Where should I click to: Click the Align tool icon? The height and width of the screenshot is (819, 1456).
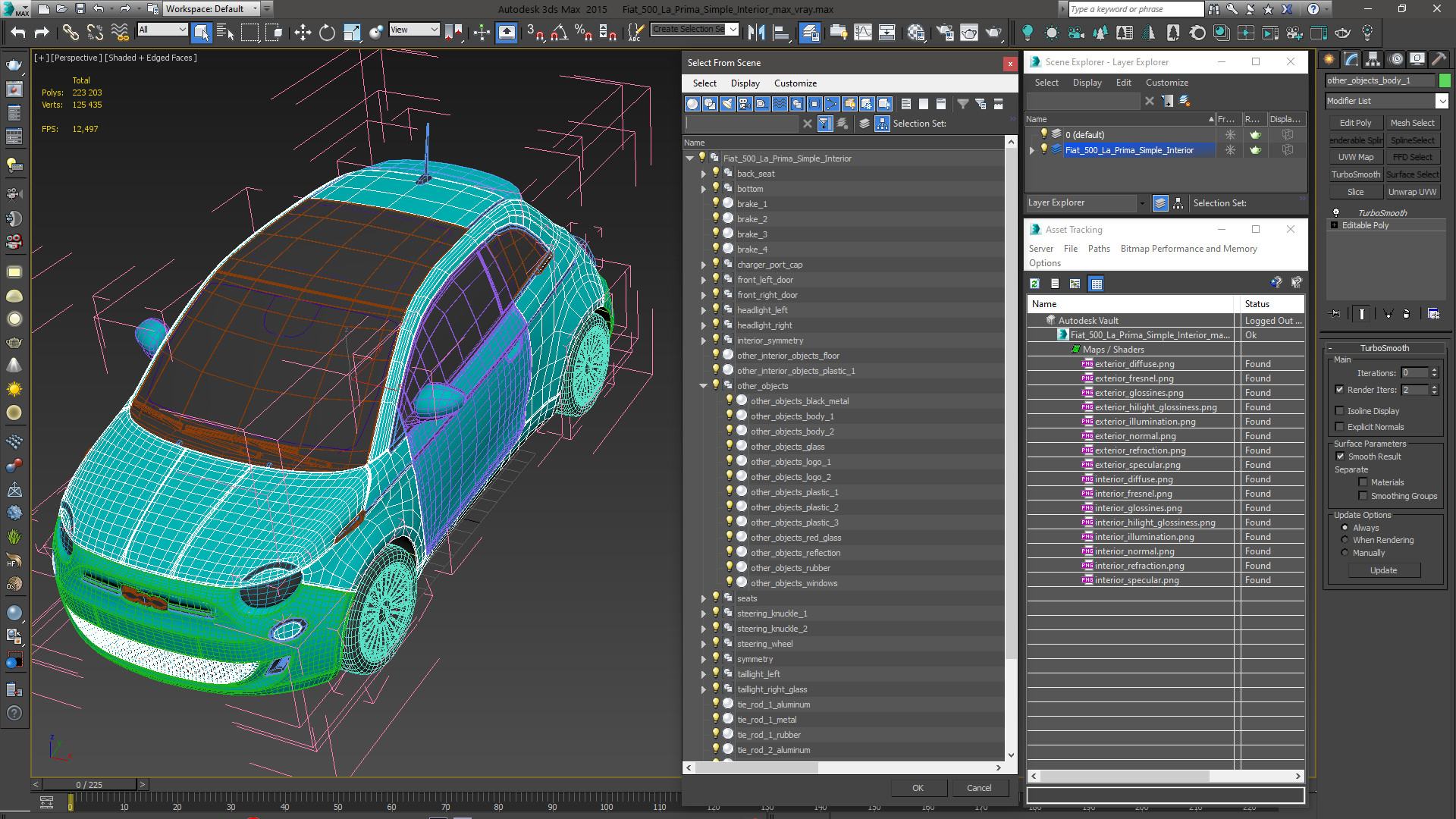(x=780, y=33)
